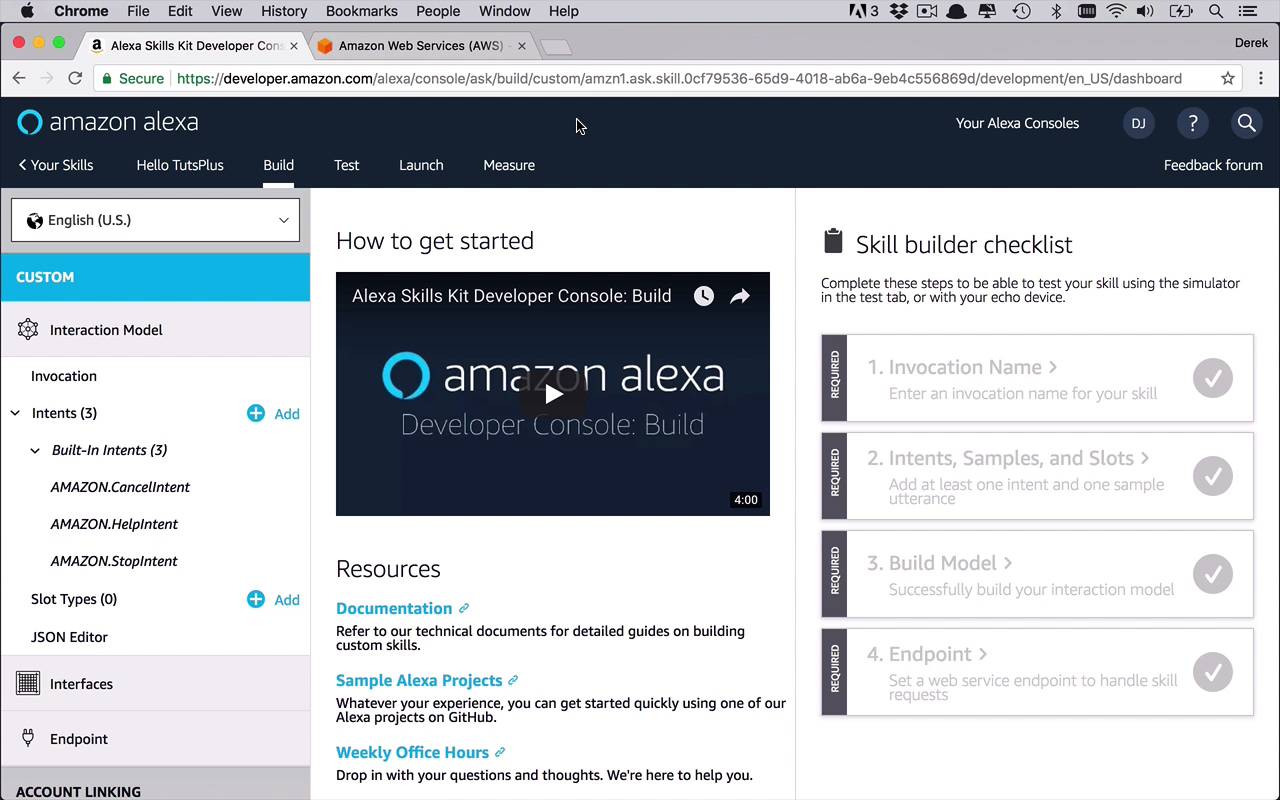The width and height of the screenshot is (1280, 800).
Task: Open the new tab button in Chrome
Action: click(555, 47)
